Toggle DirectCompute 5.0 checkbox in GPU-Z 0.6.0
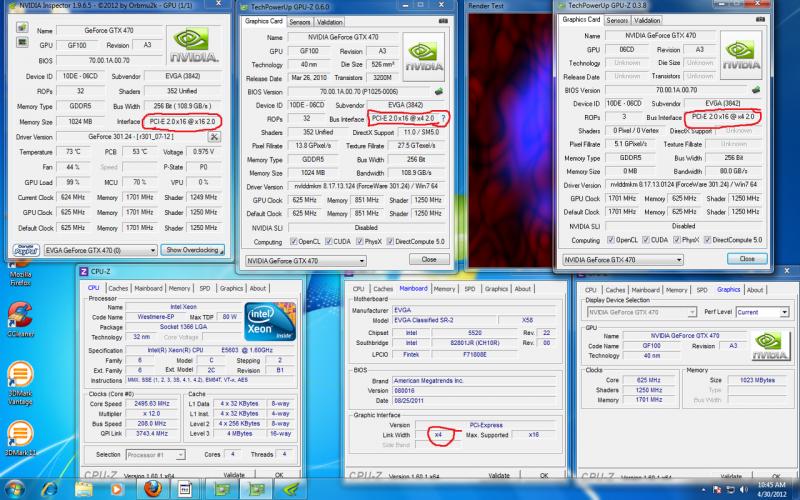Screen dimensions: 800x500 (390, 241)
